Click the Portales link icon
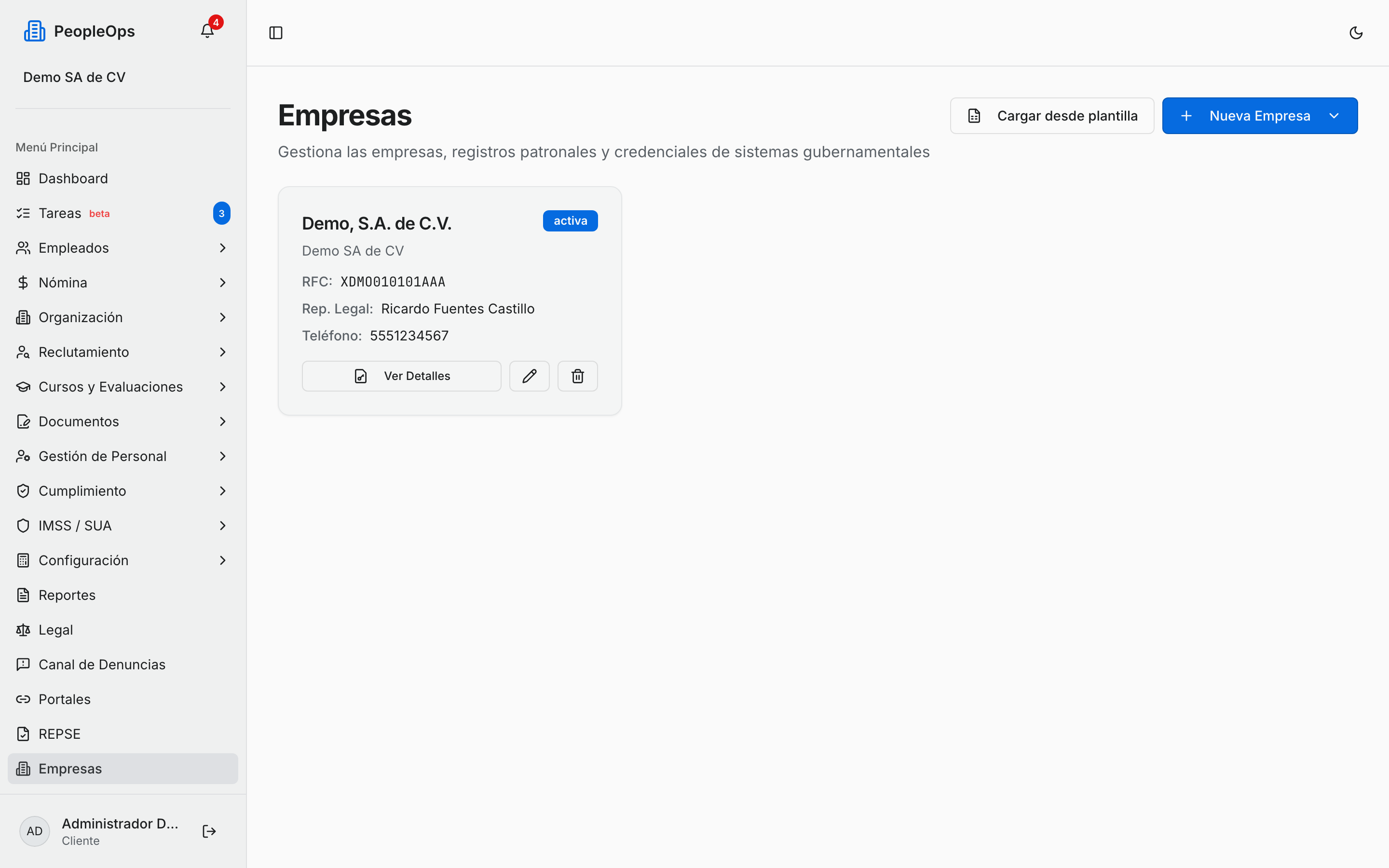1389x868 pixels. pos(23,699)
